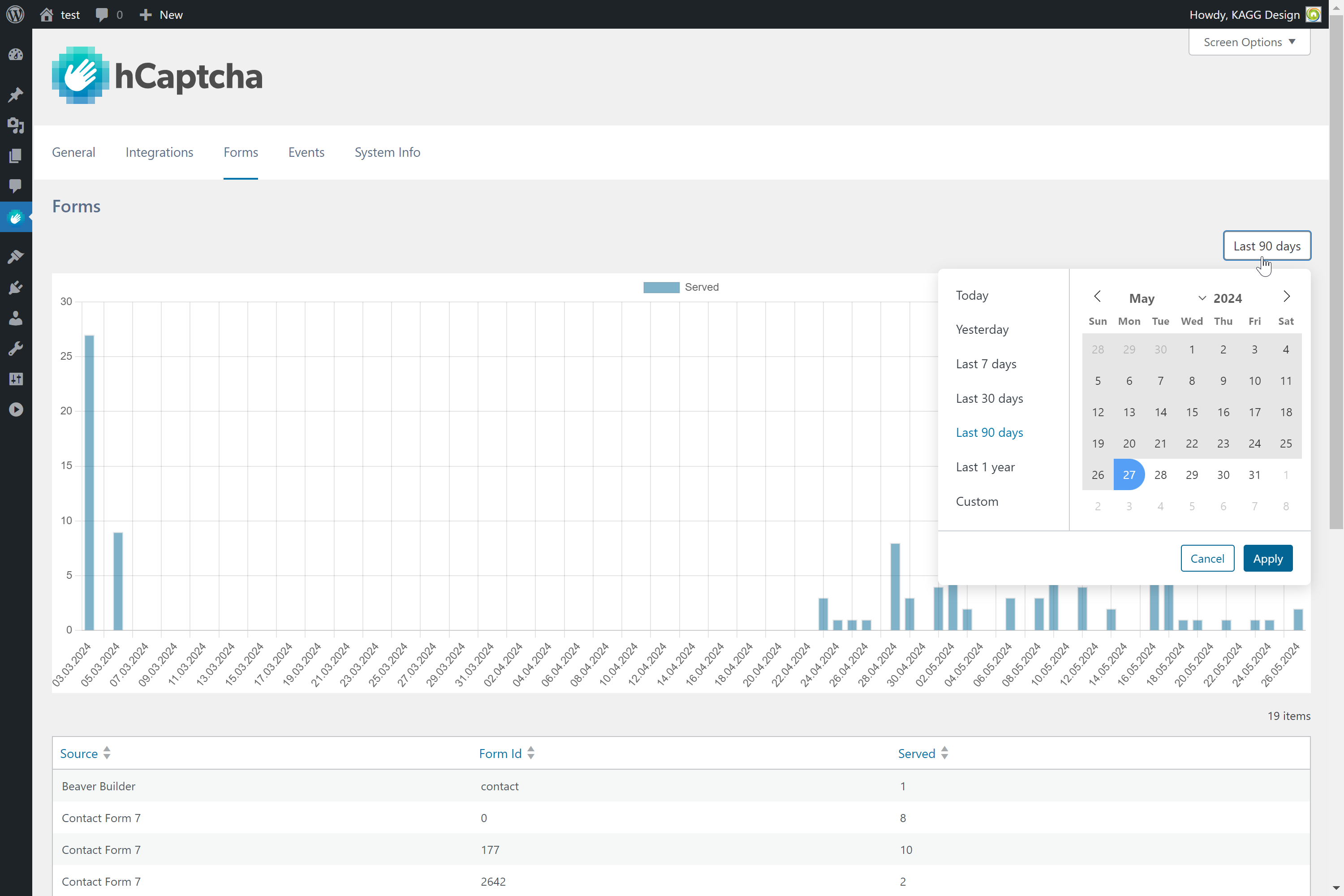The image size is (1344, 896).
Task: Open the May month dropdown
Action: [1166, 298]
